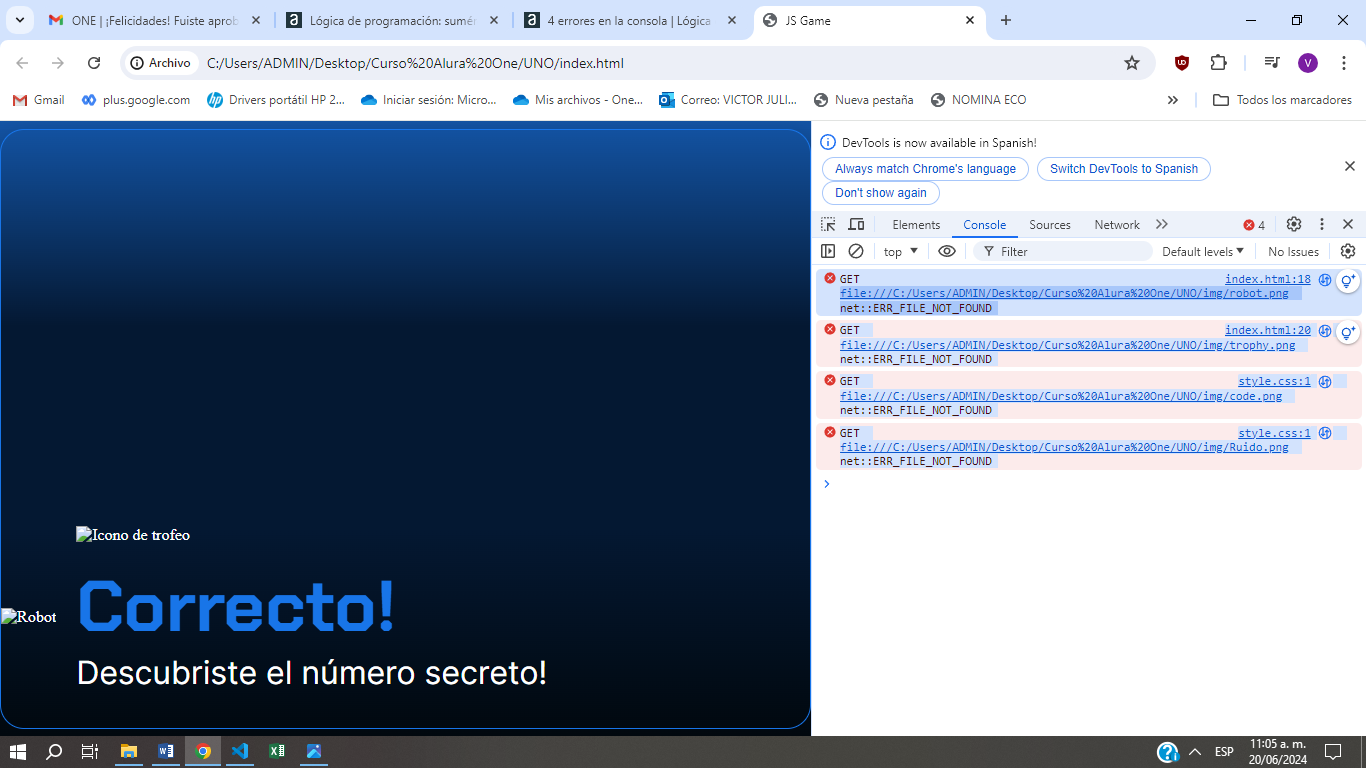The image size is (1366, 768).
Task: Show hidden system tray icons chevron
Action: coord(1195,752)
